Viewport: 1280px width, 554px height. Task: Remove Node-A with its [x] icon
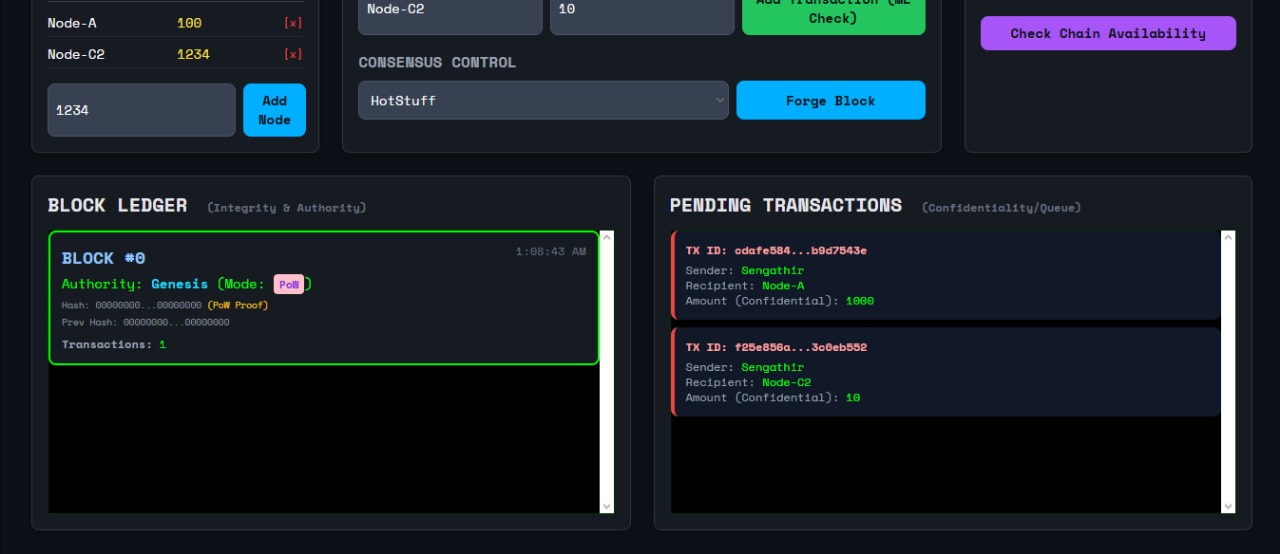point(293,23)
